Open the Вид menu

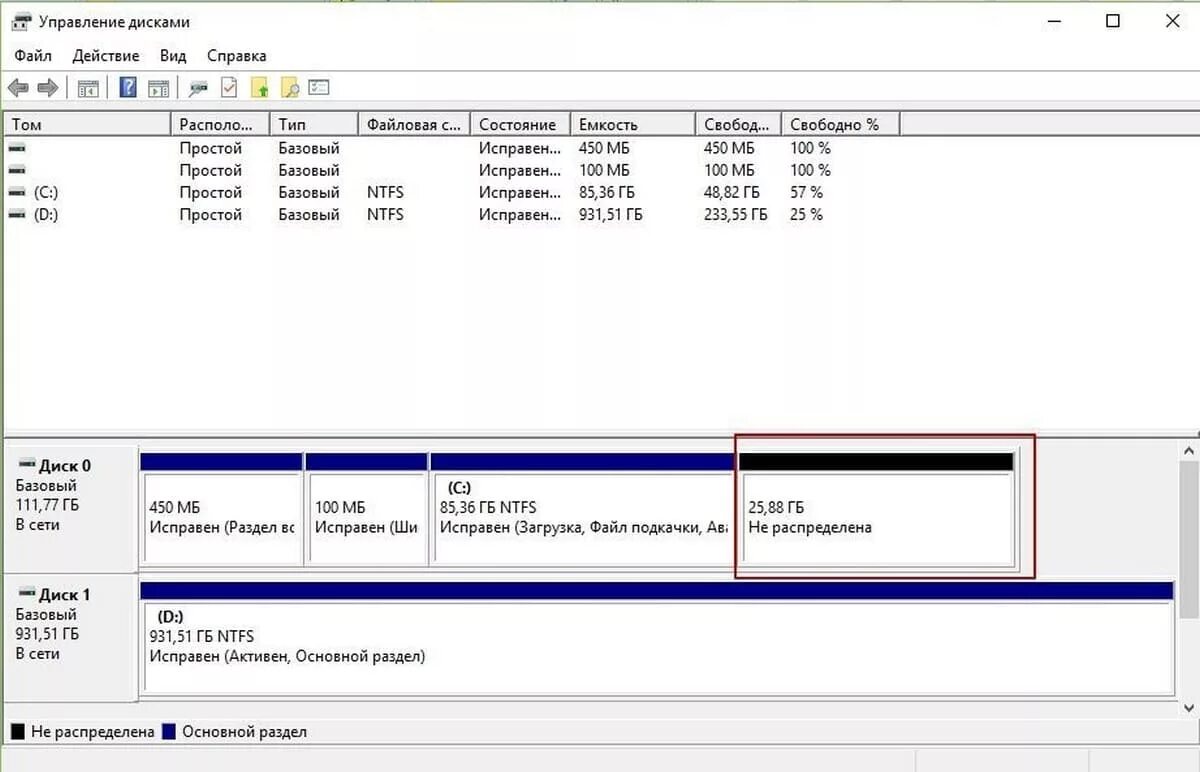point(173,56)
